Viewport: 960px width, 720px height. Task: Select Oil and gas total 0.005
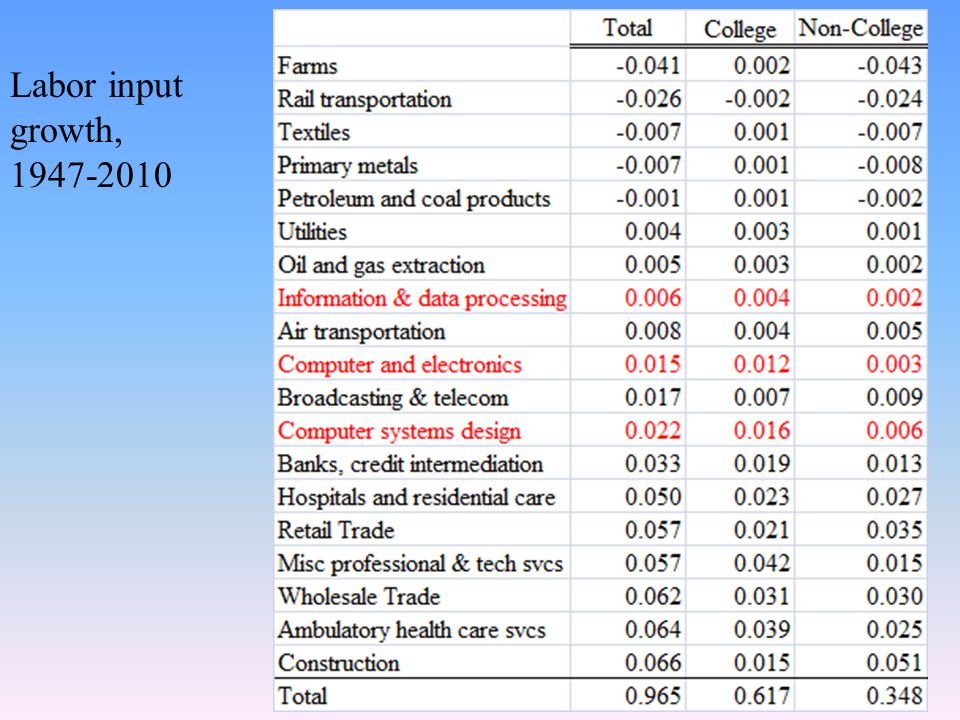click(x=653, y=265)
